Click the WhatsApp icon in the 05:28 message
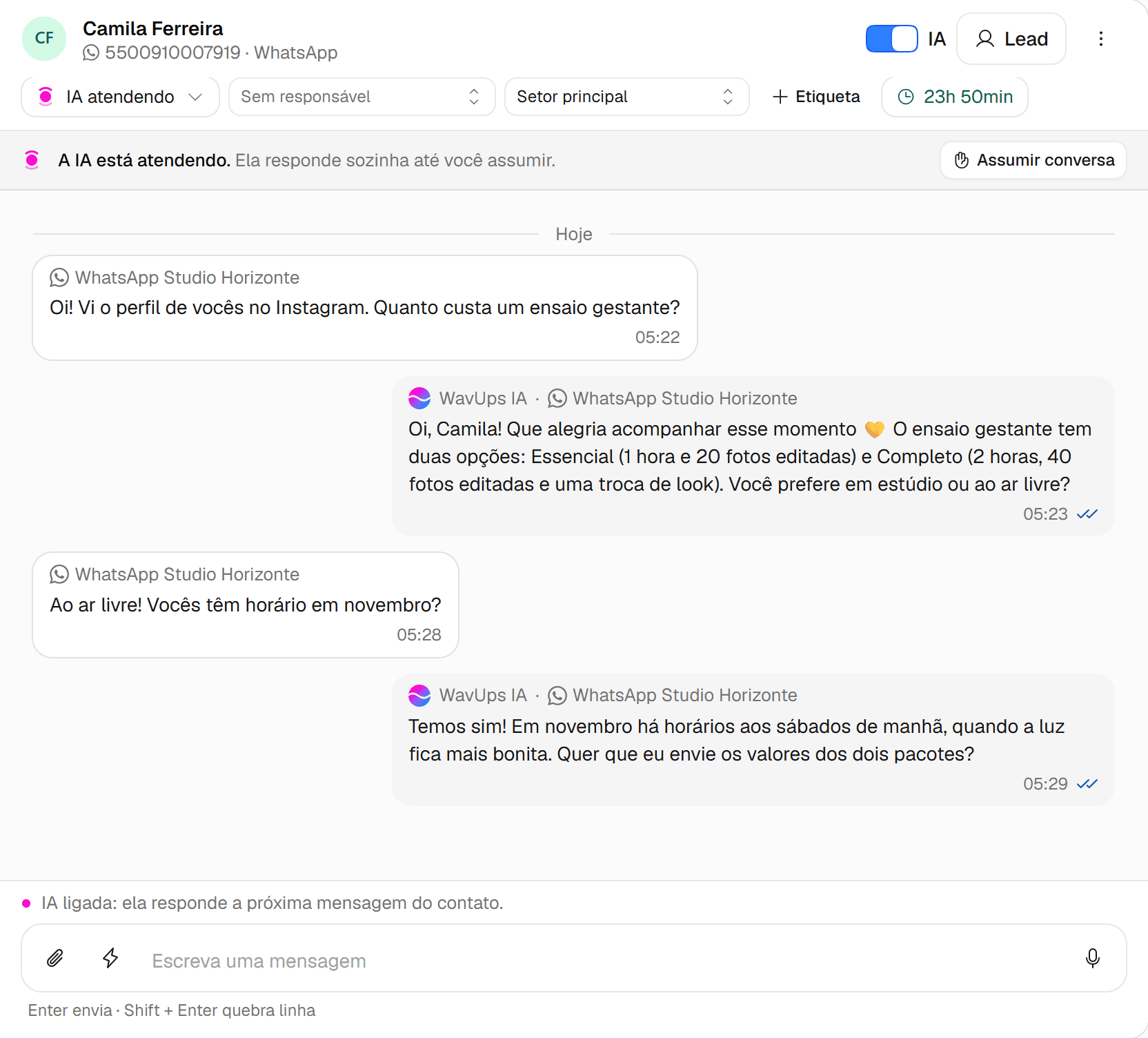 tap(59, 574)
